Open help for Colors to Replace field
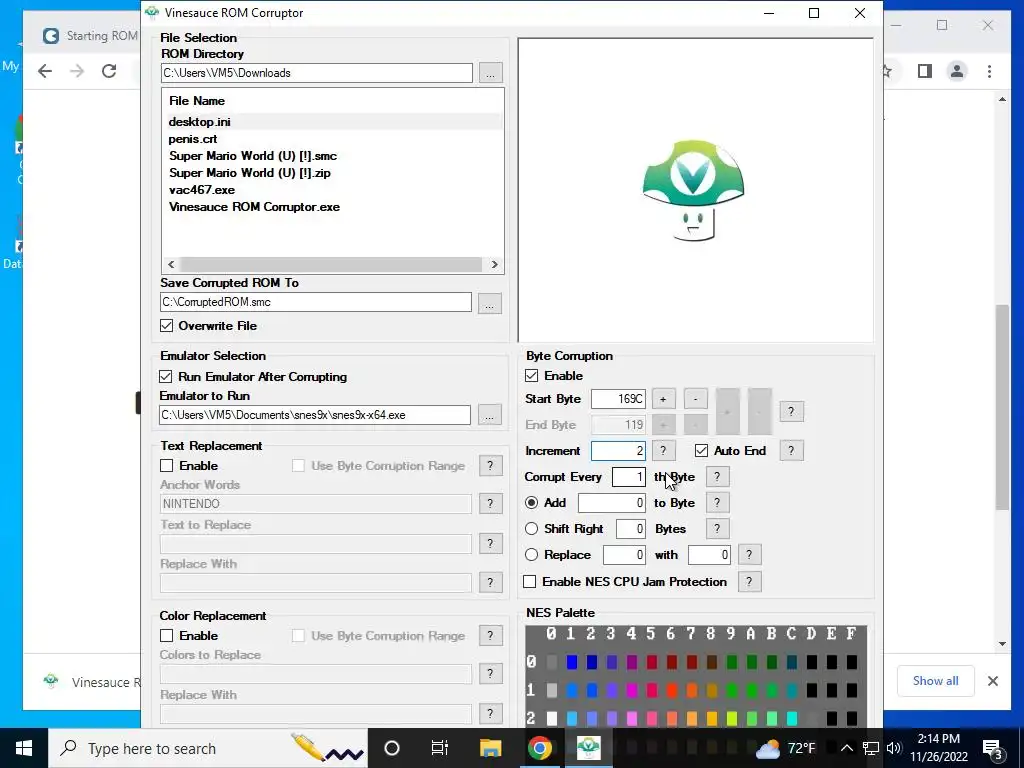 click(490, 674)
